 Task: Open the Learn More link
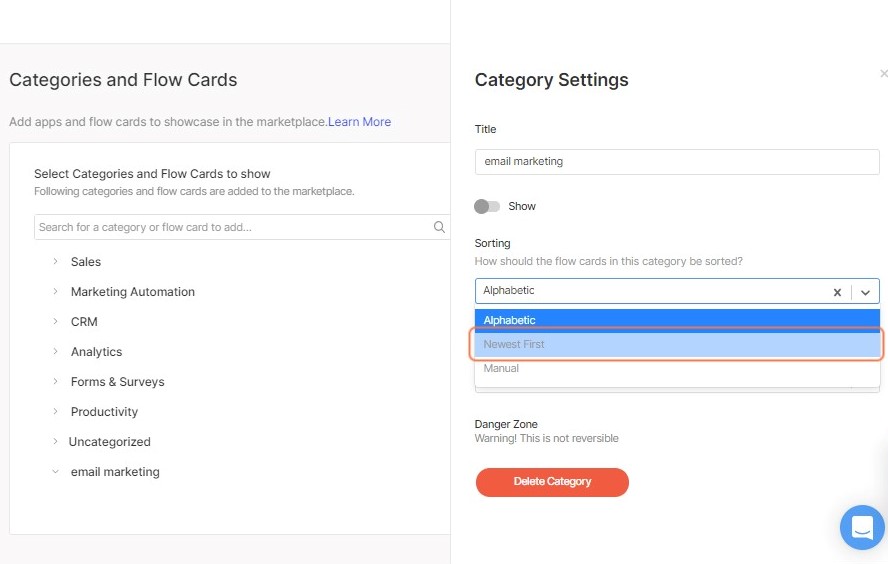tap(360, 122)
